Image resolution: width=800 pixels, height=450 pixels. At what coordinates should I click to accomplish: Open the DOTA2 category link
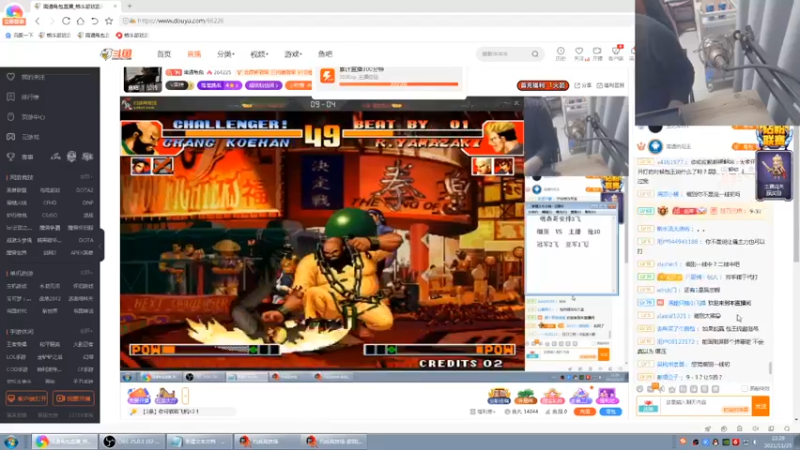84,190
